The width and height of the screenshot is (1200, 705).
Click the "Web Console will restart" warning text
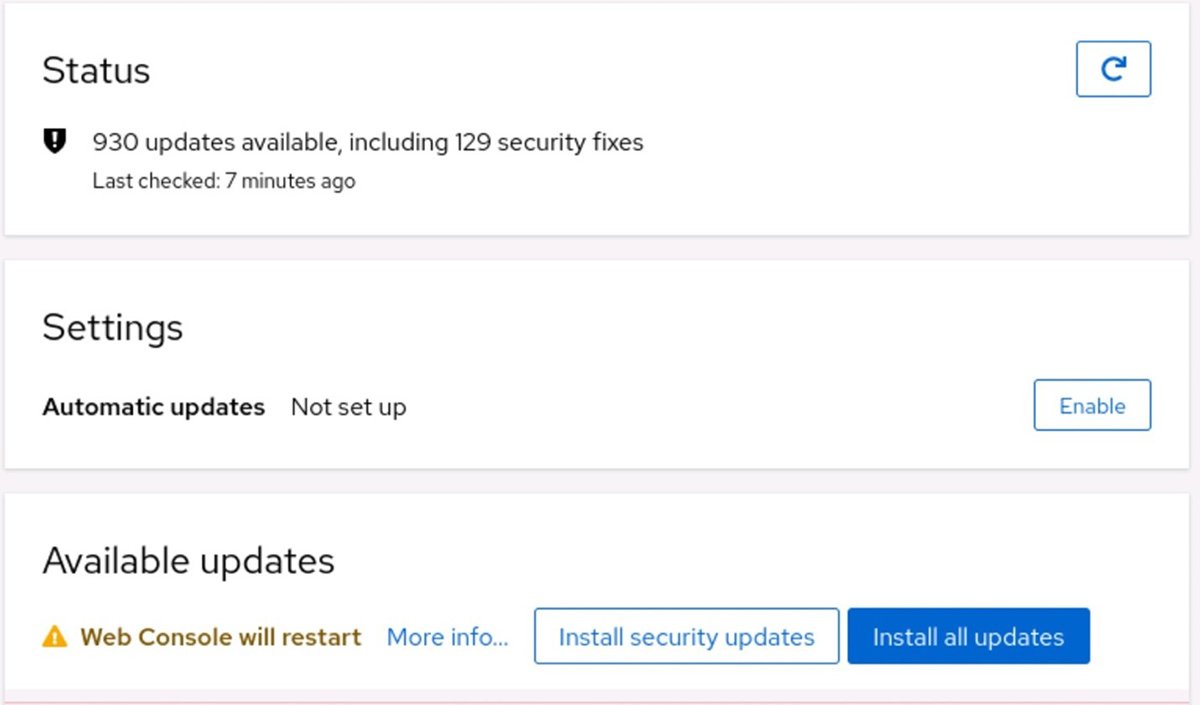click(220, 637)
